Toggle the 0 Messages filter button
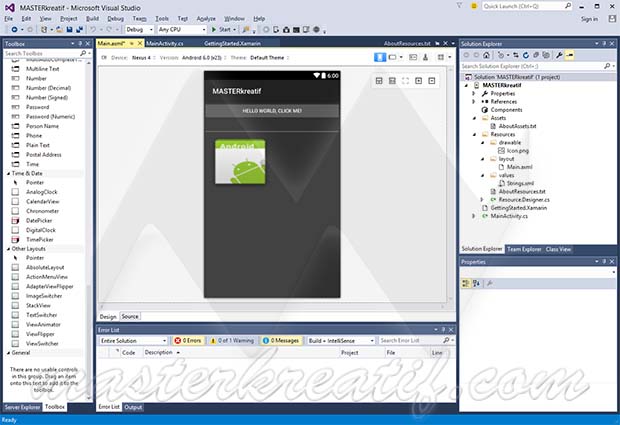 pyautogui.click(x=281, y=340)
